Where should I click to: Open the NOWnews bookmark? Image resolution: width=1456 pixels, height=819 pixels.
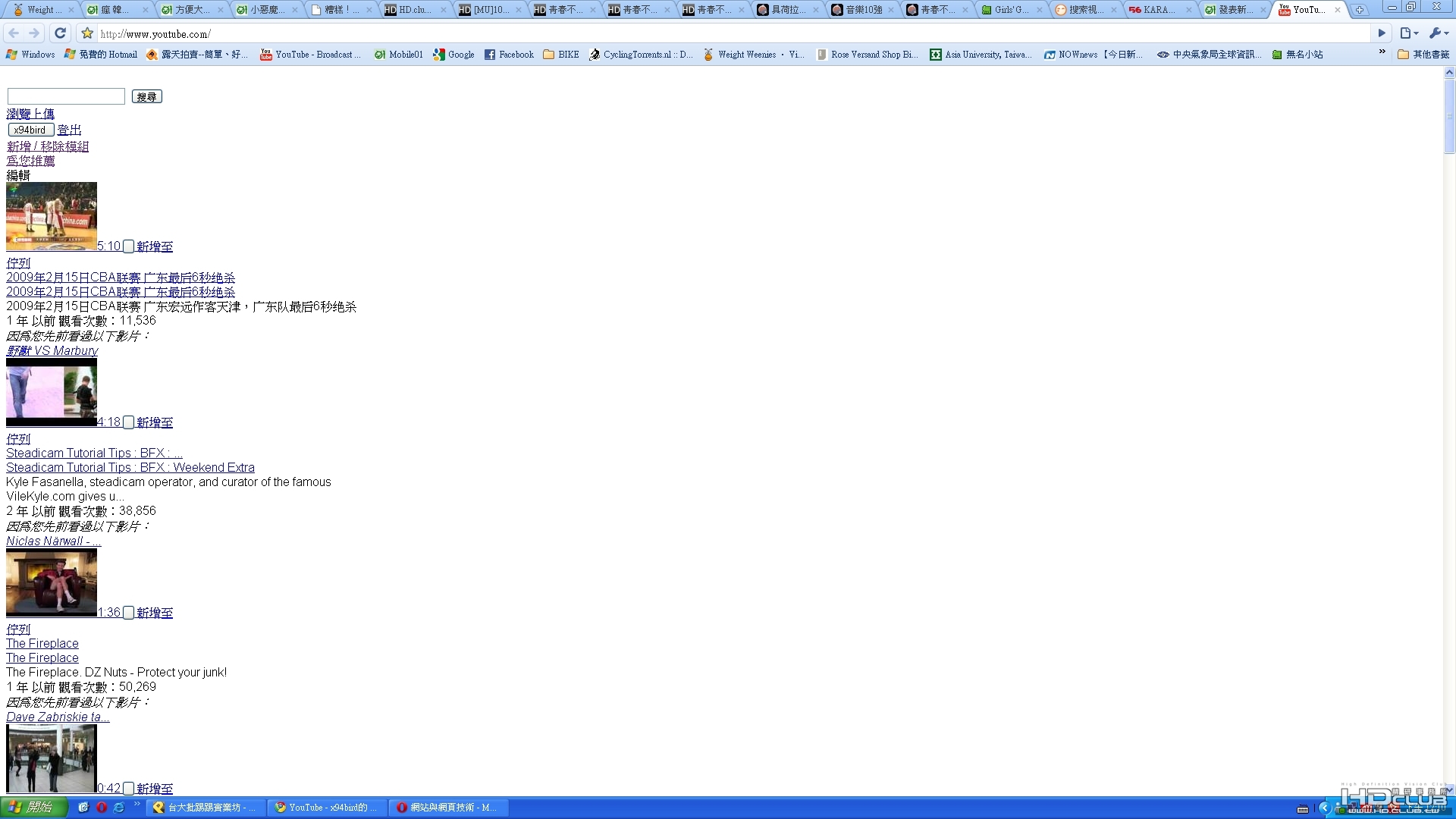(1094, 55)
